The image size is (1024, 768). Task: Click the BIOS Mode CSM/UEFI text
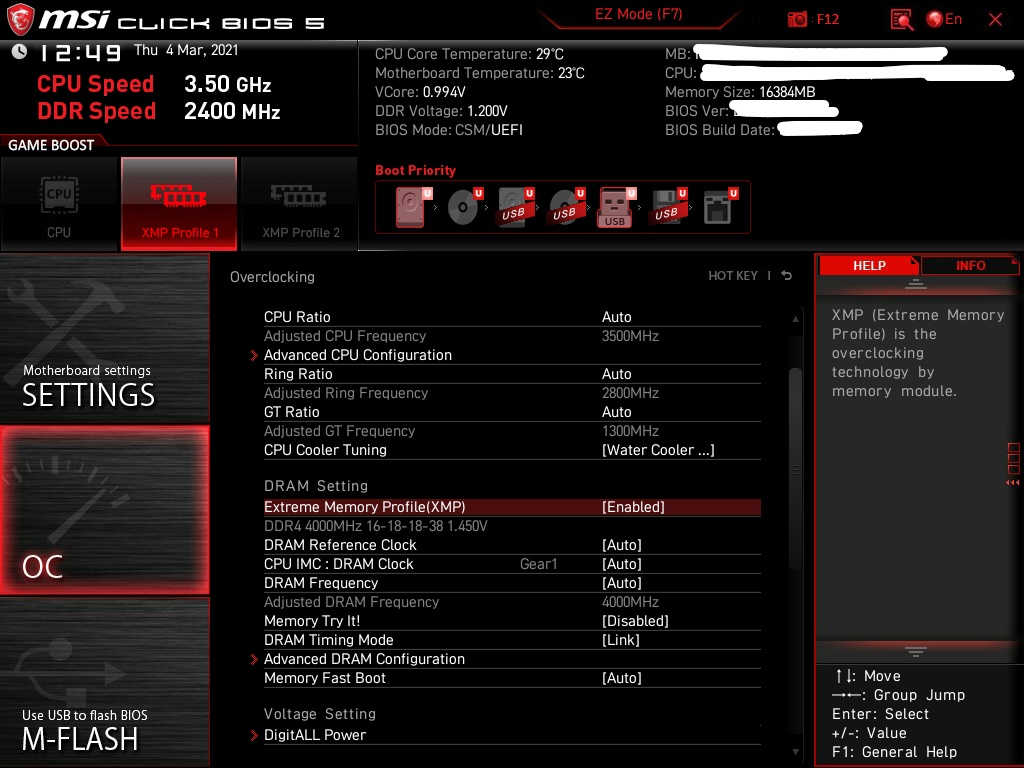pos(449,130)
